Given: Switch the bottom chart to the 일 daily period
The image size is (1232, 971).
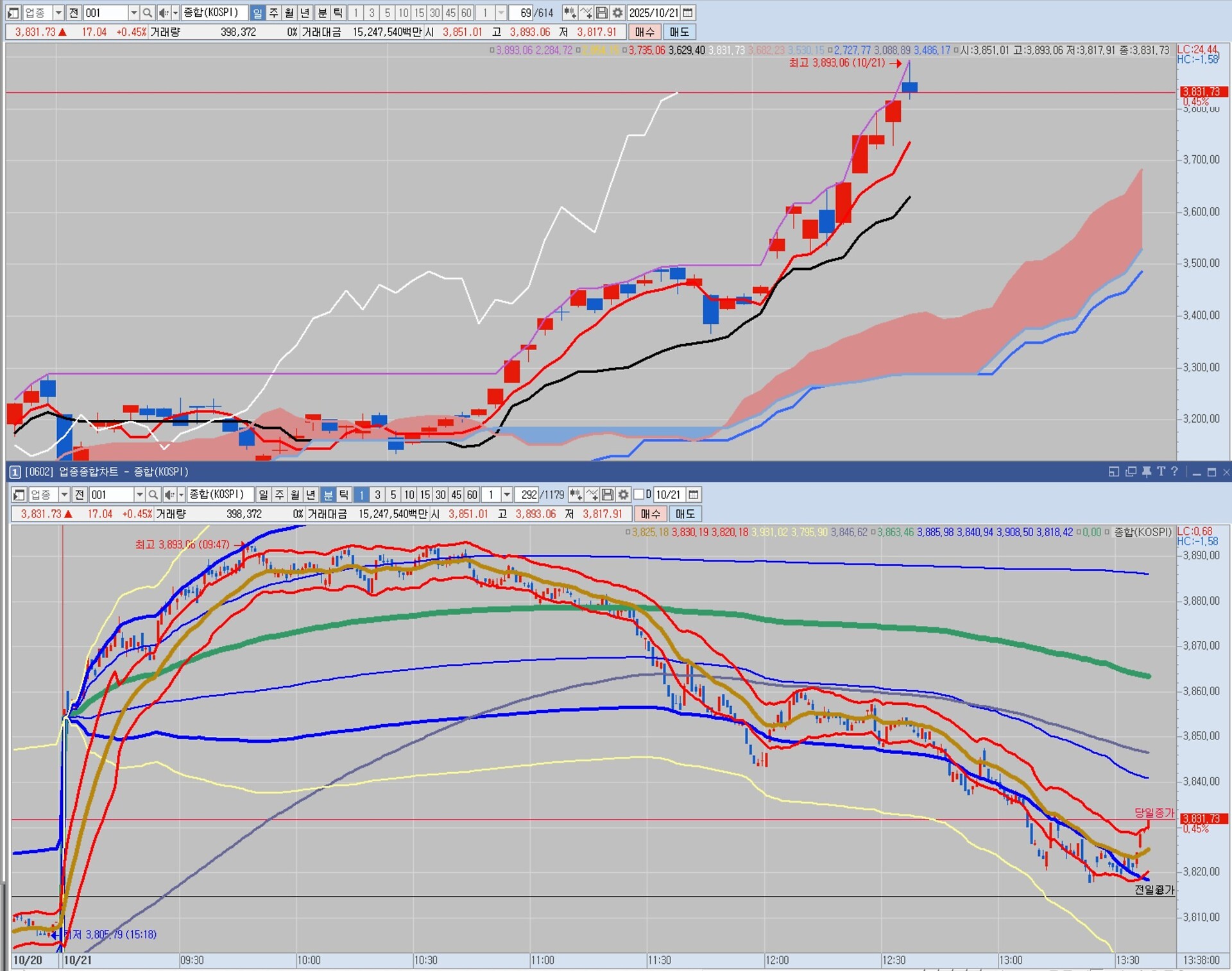Looking at the screenshot, I should click(263, 494).
